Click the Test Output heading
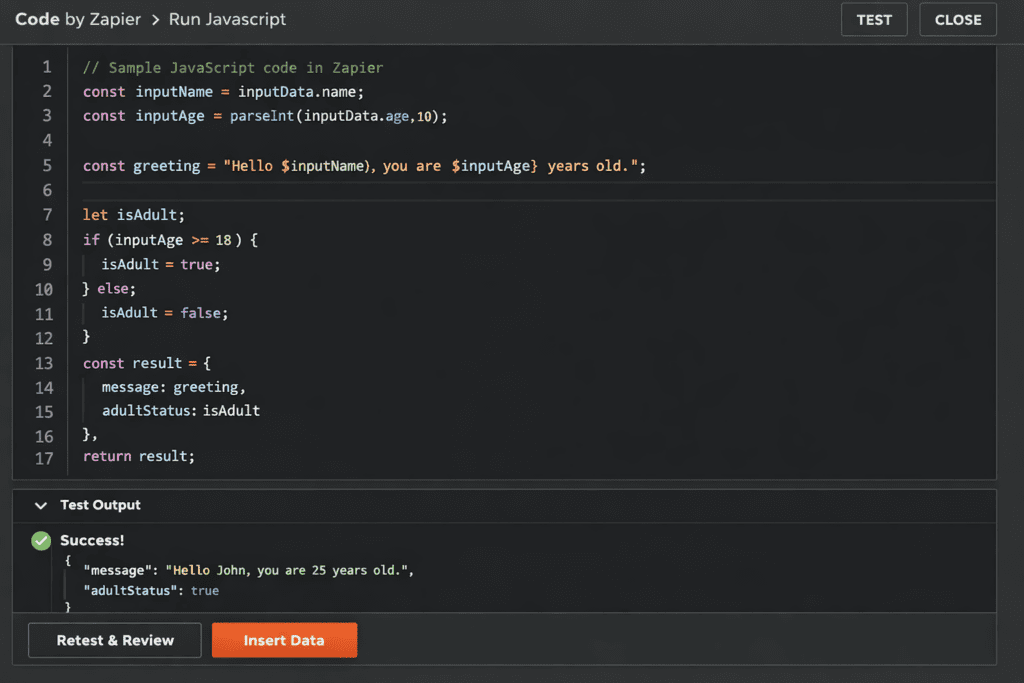 [100, 505]
